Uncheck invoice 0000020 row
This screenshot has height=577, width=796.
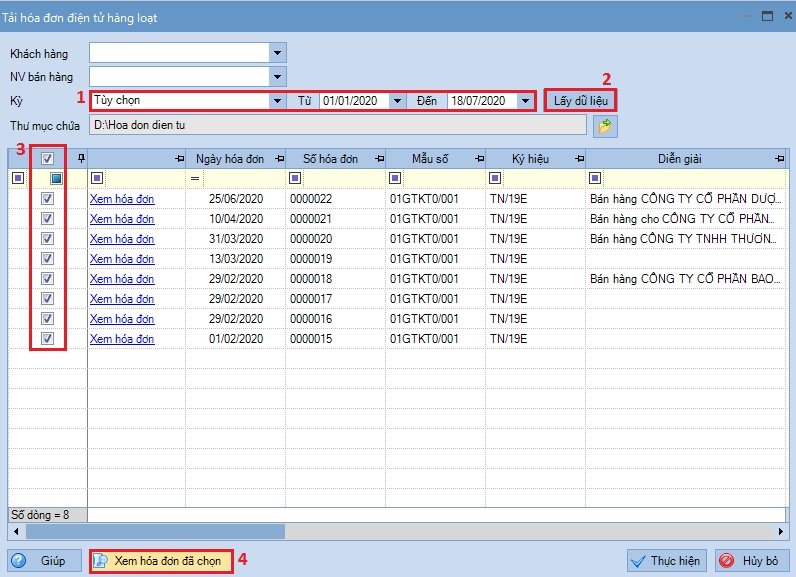pyautogui.click(x=47, y=239)
